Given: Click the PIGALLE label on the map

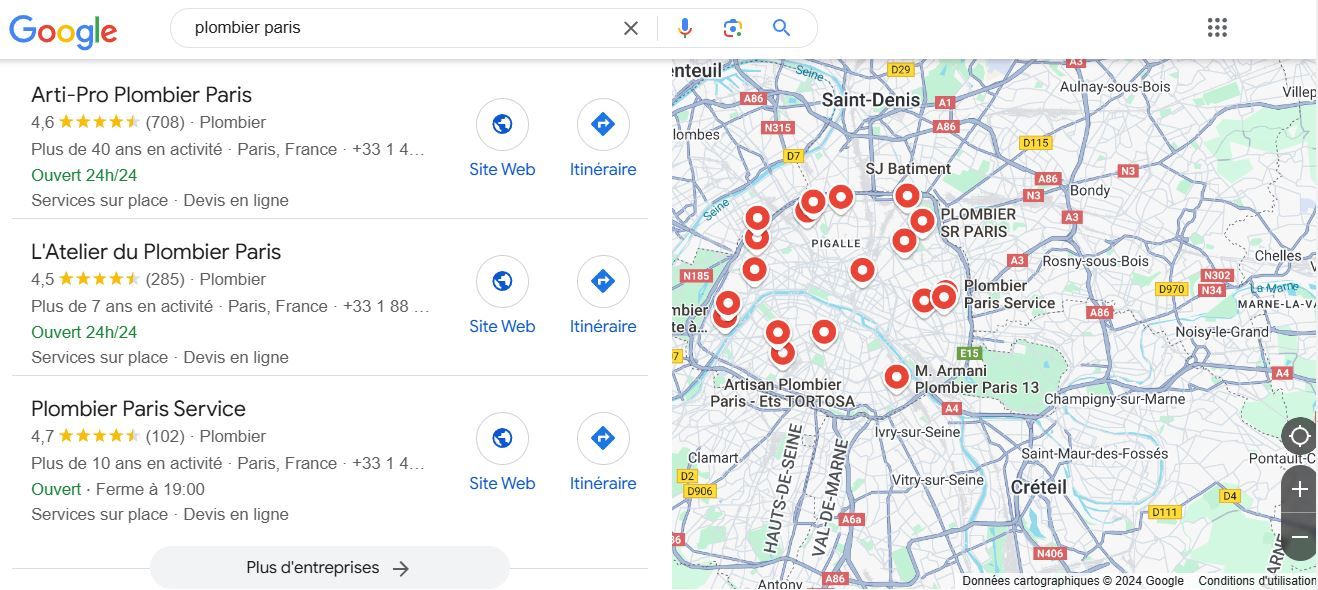Looking at the screenshot, I should coord(836,243).
